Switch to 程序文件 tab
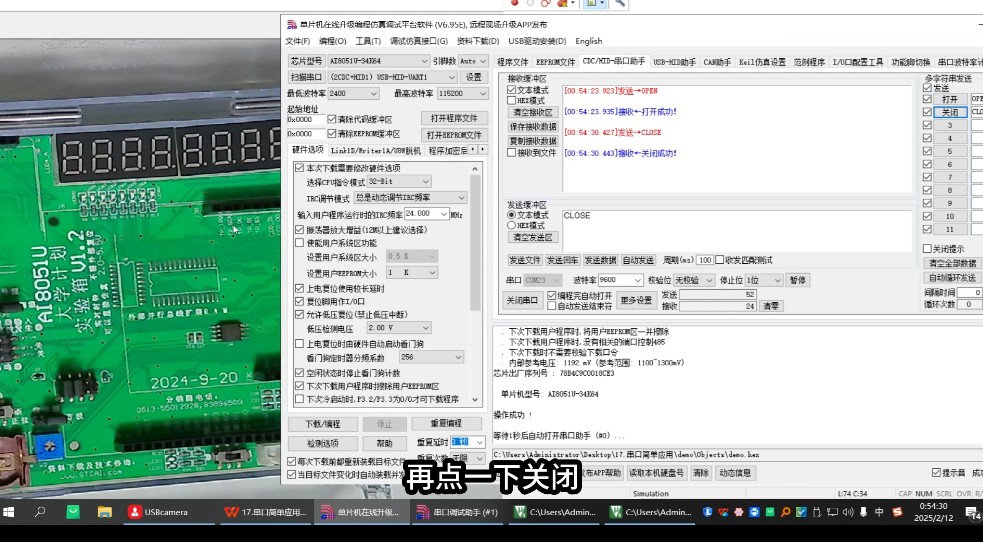 (x=512, y=62)
